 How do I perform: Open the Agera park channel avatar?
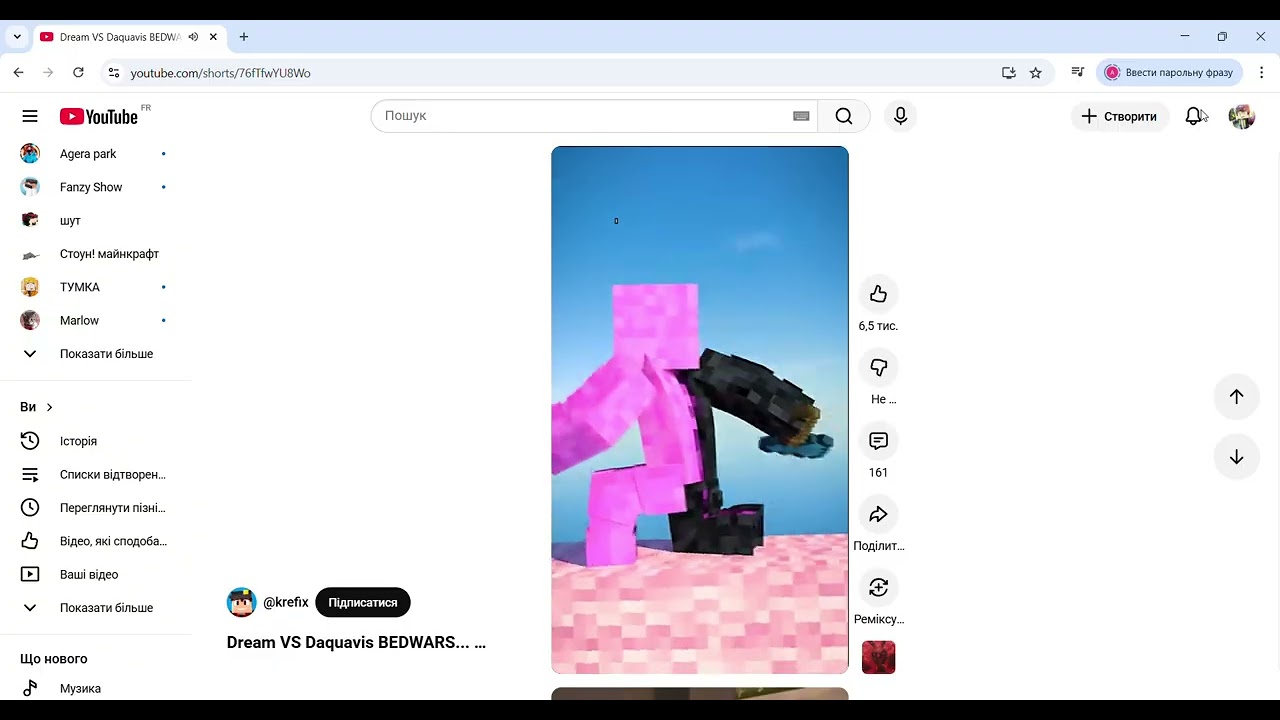30,154
